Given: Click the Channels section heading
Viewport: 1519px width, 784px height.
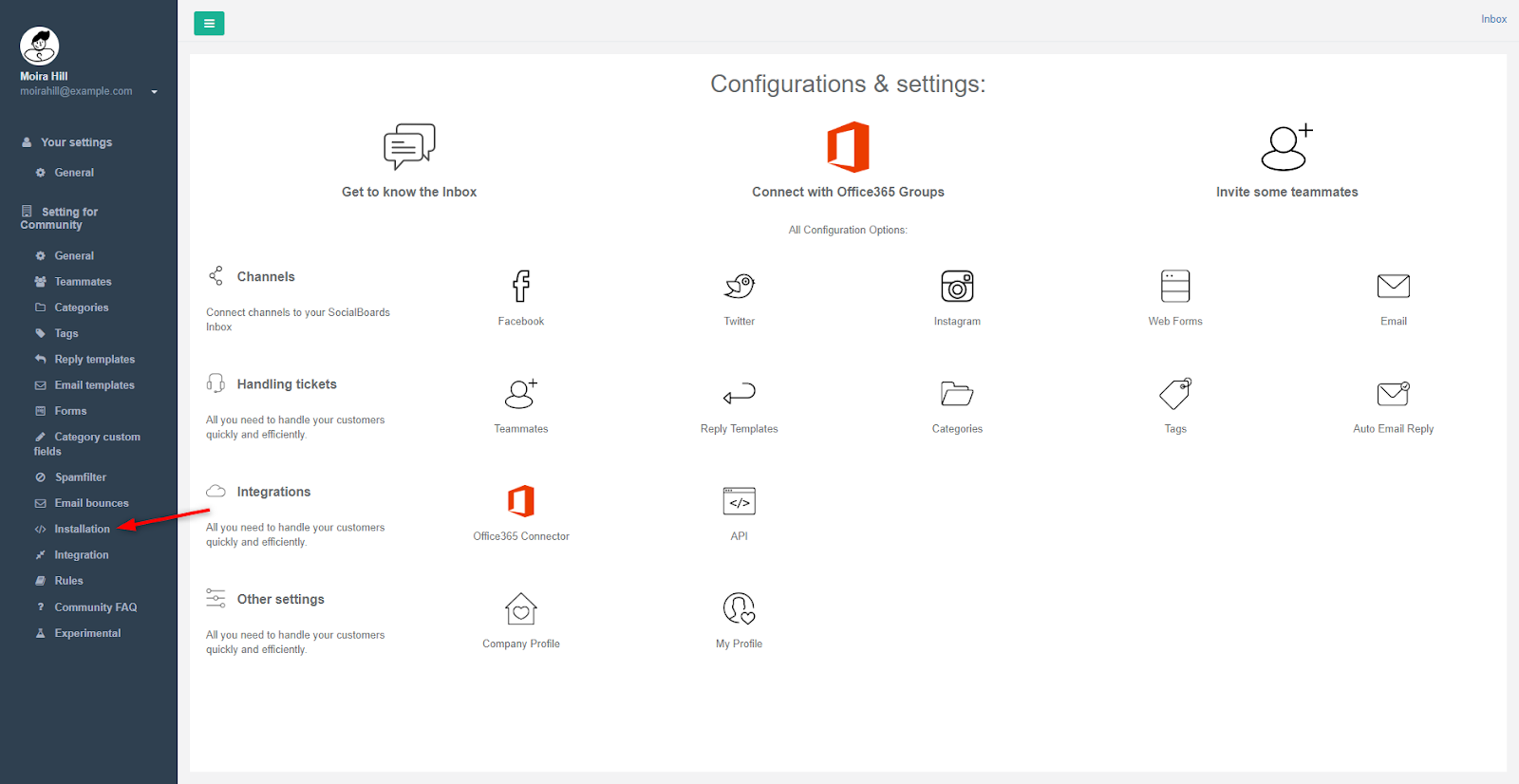Looking at the screenshot, I should point(266,277).
